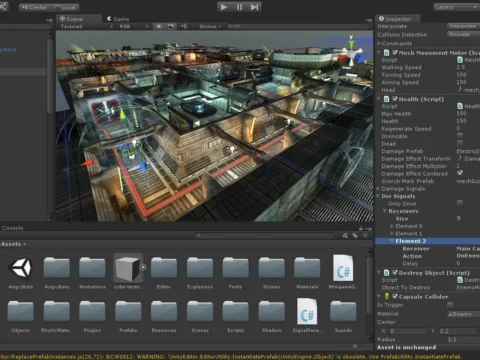Viewport: 480px width, 360px height.
Task: Toggle the Local handle rotation button
Action: pos(65,7)
